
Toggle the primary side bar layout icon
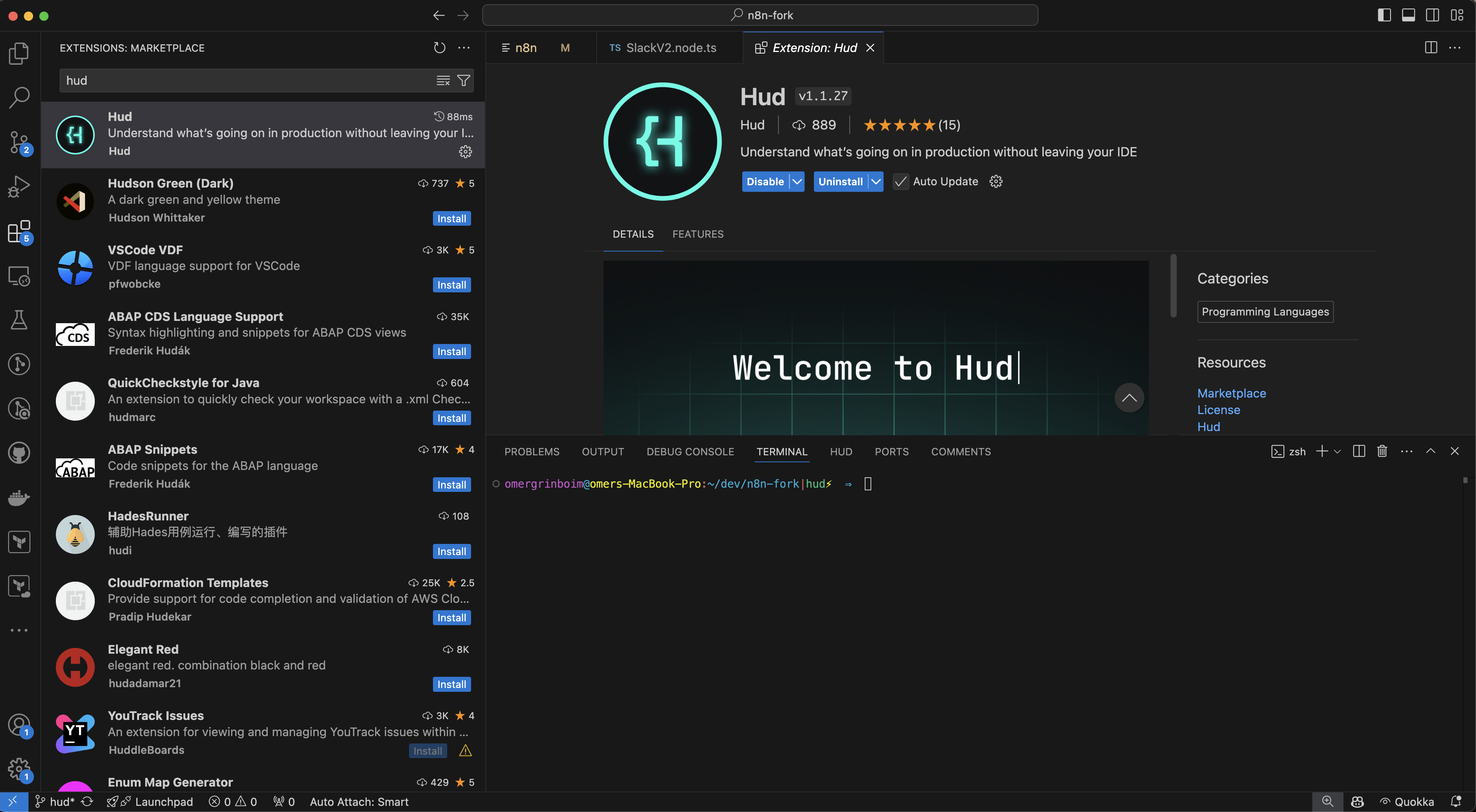(1384, 15)
